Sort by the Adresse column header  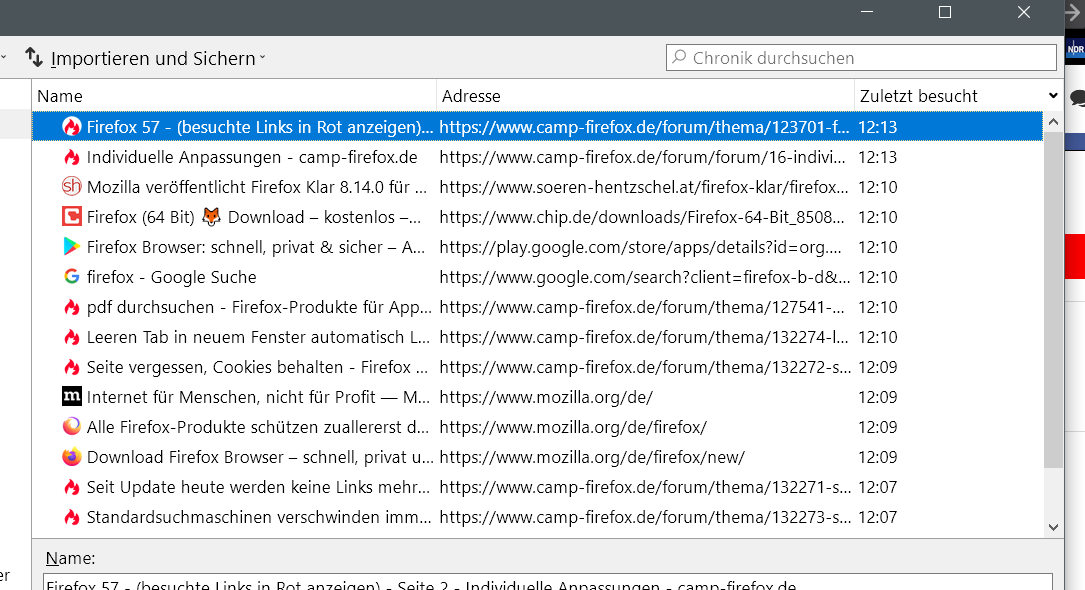[x=645, y=95]
